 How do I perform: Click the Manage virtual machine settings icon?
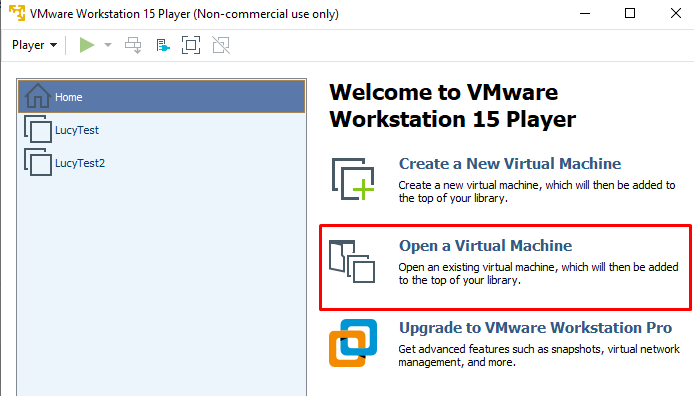[x=163, y=45]
